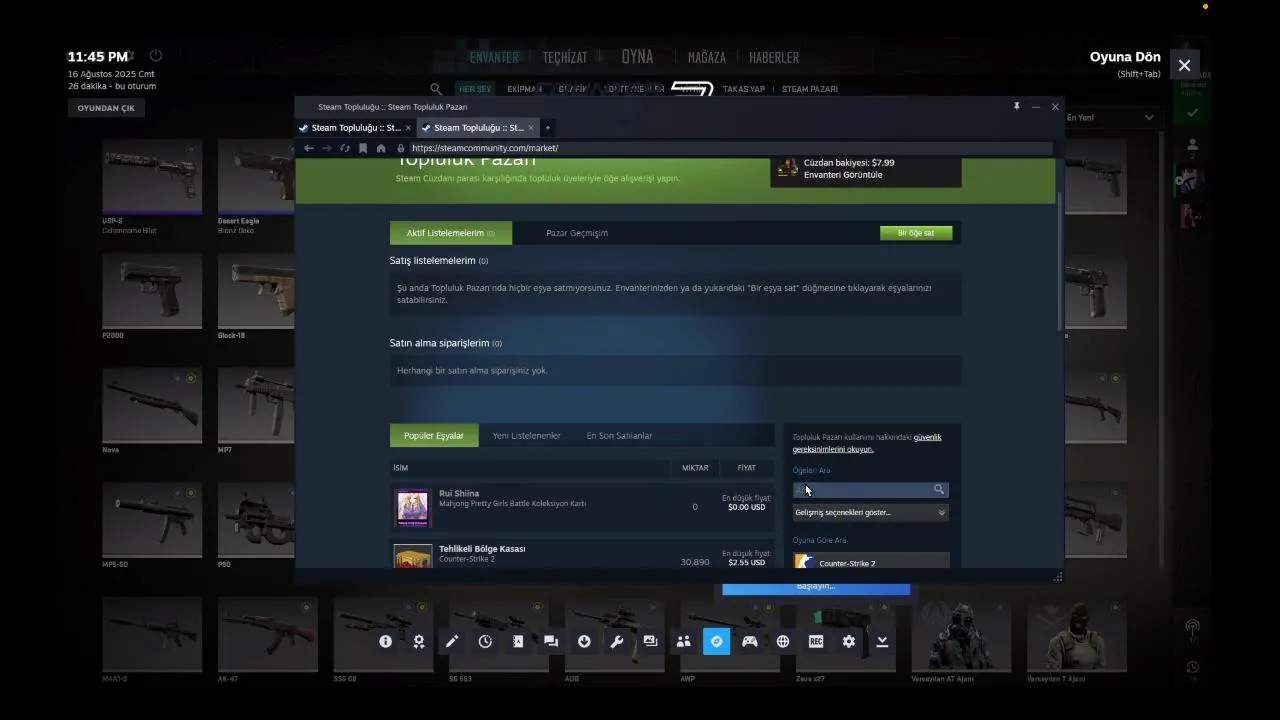Click the OYNA menu in game header
Viewport: 1280px width, 720px height.
637,57
